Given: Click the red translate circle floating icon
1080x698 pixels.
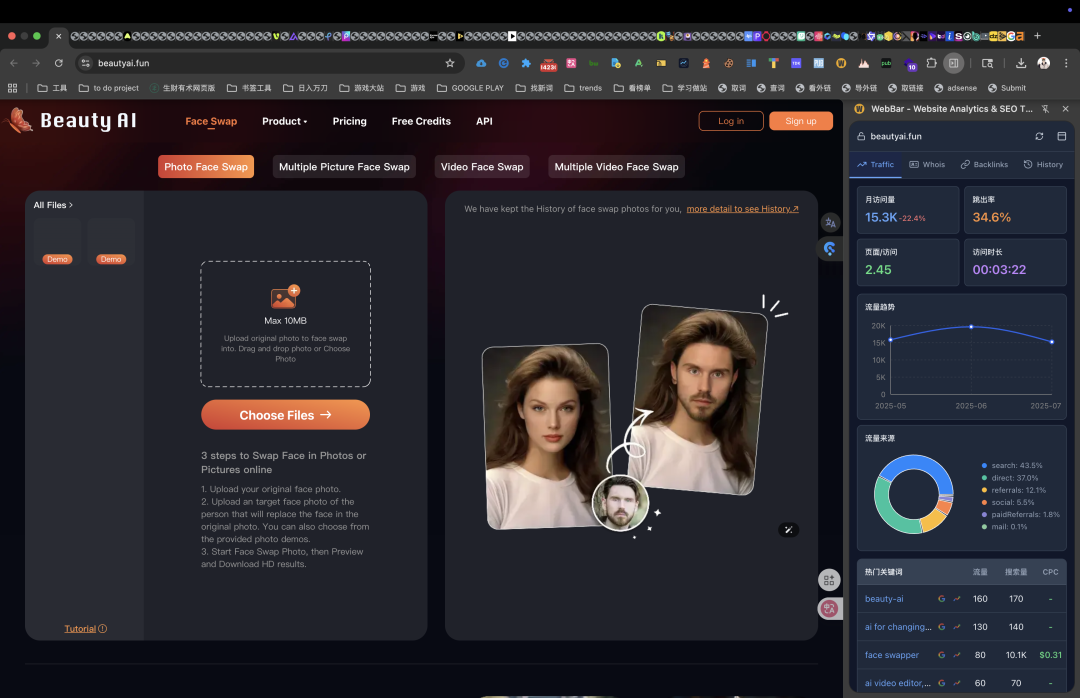Looking at the screenshot, I should click(829, 608).
